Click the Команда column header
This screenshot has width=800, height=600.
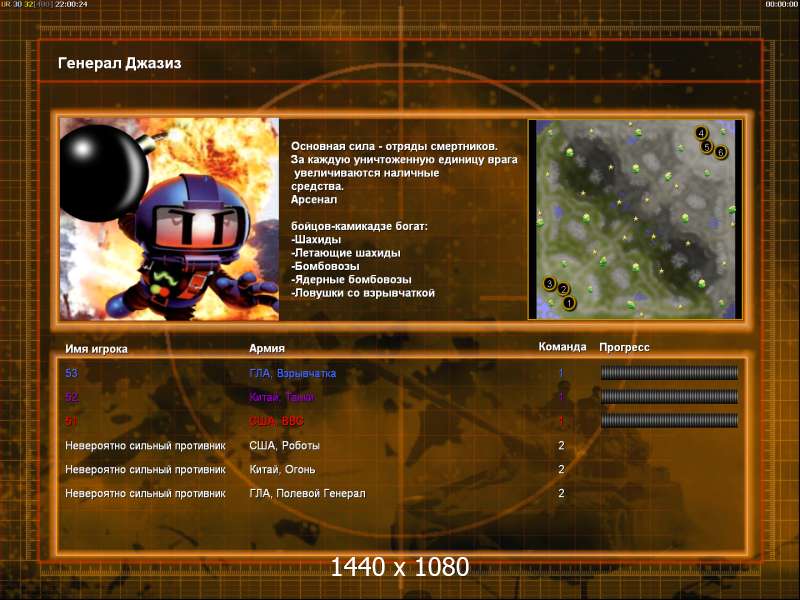(562, 347)
